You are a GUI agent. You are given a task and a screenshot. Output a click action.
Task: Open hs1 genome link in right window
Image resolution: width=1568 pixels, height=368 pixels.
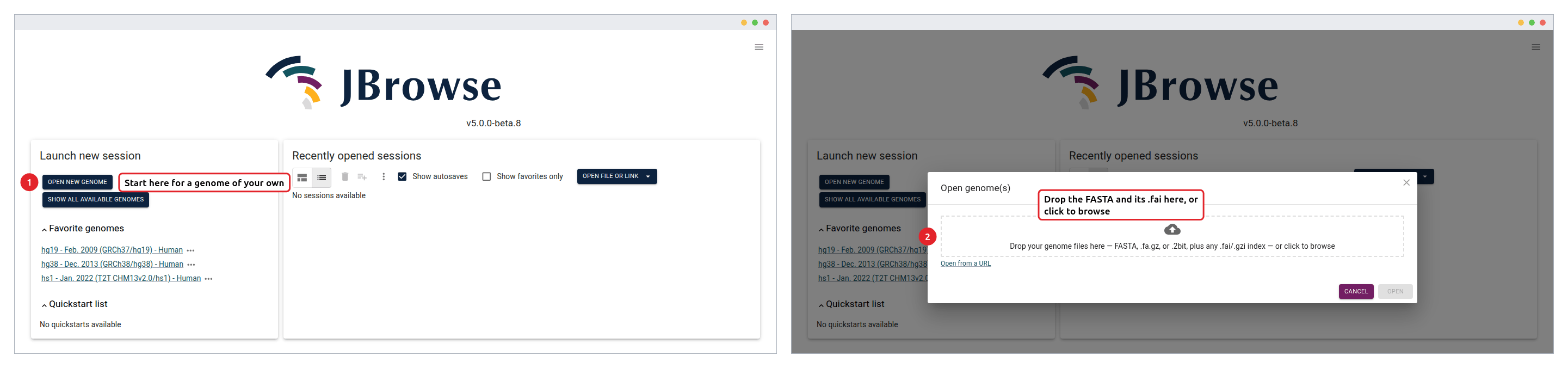tap(872, 278)
